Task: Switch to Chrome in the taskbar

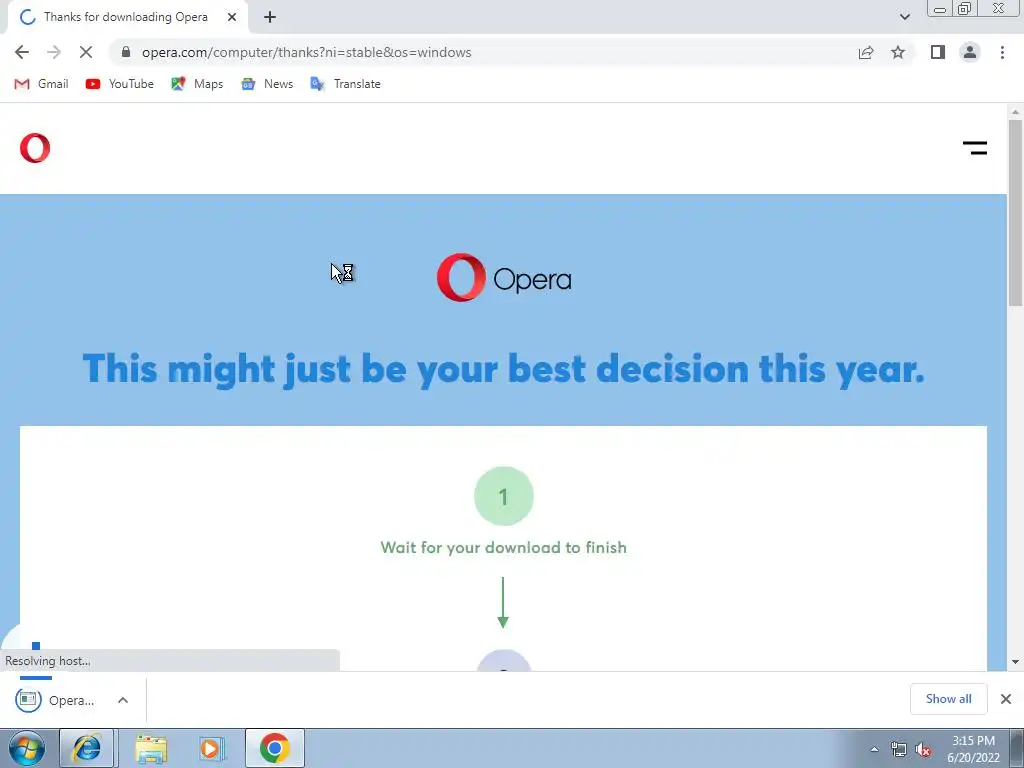Action: click(x=274, y=748)
